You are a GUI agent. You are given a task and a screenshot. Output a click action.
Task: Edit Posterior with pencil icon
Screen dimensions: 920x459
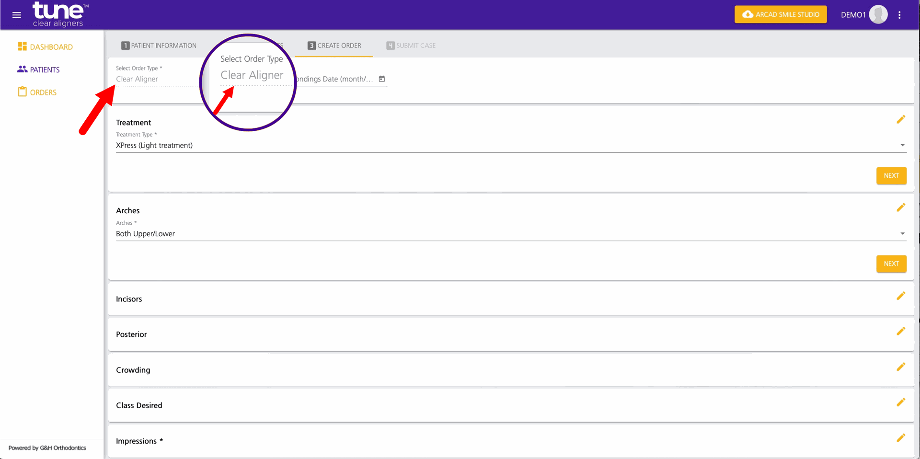(901, 331)
